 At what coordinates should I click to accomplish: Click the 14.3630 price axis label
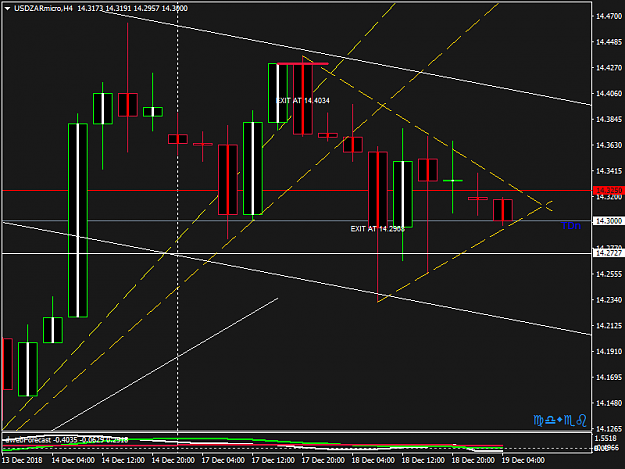609,145
